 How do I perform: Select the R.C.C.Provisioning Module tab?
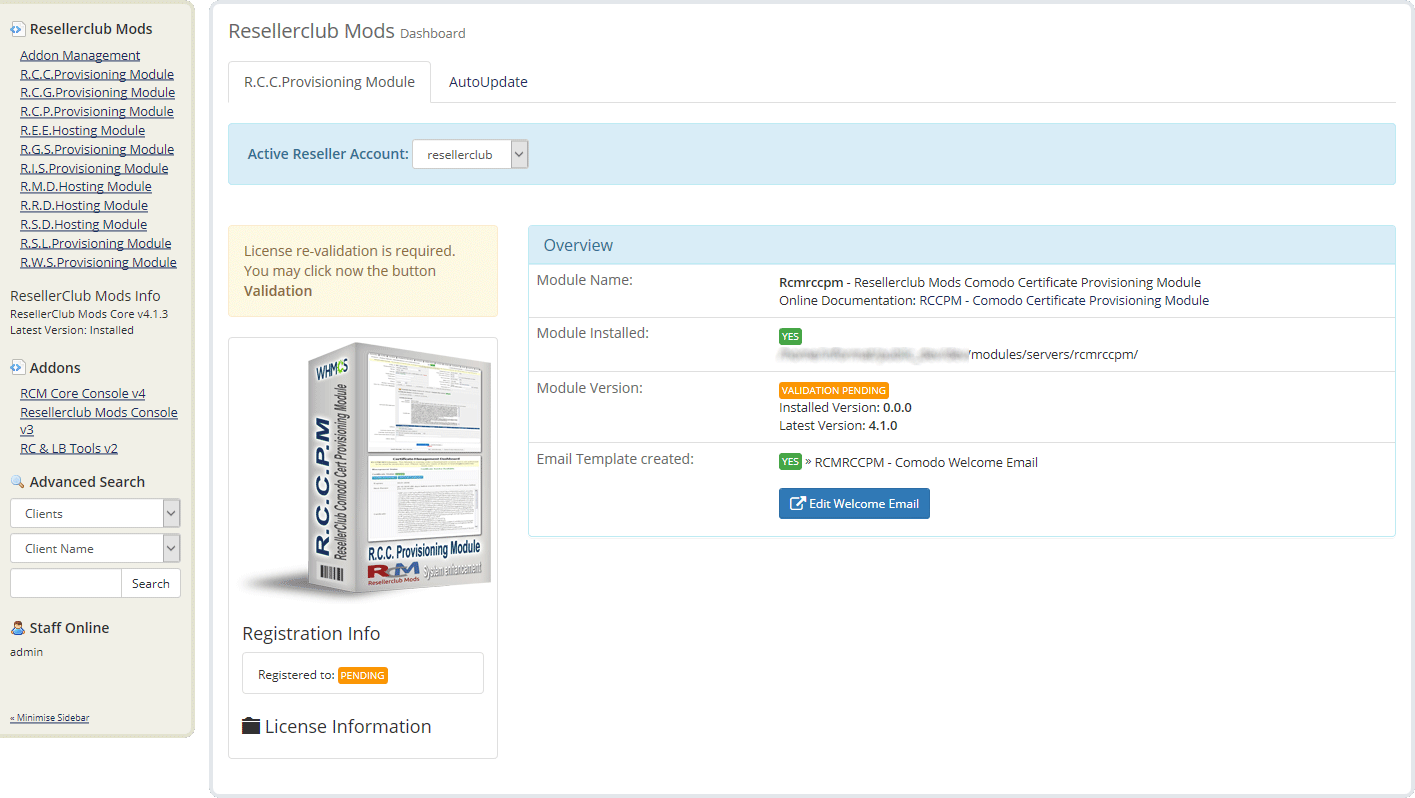pyautogui.click(x=329, y=82)
